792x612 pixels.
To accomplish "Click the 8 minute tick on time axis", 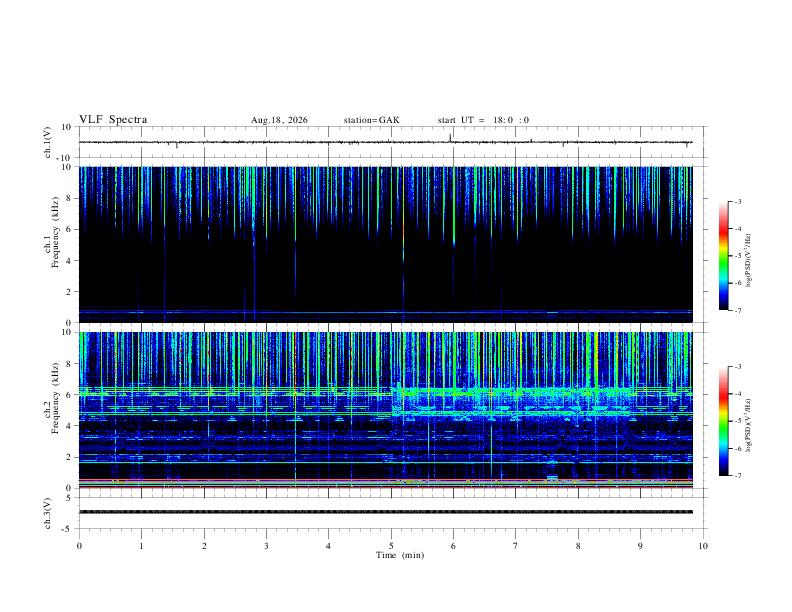I will click(578, 546).
